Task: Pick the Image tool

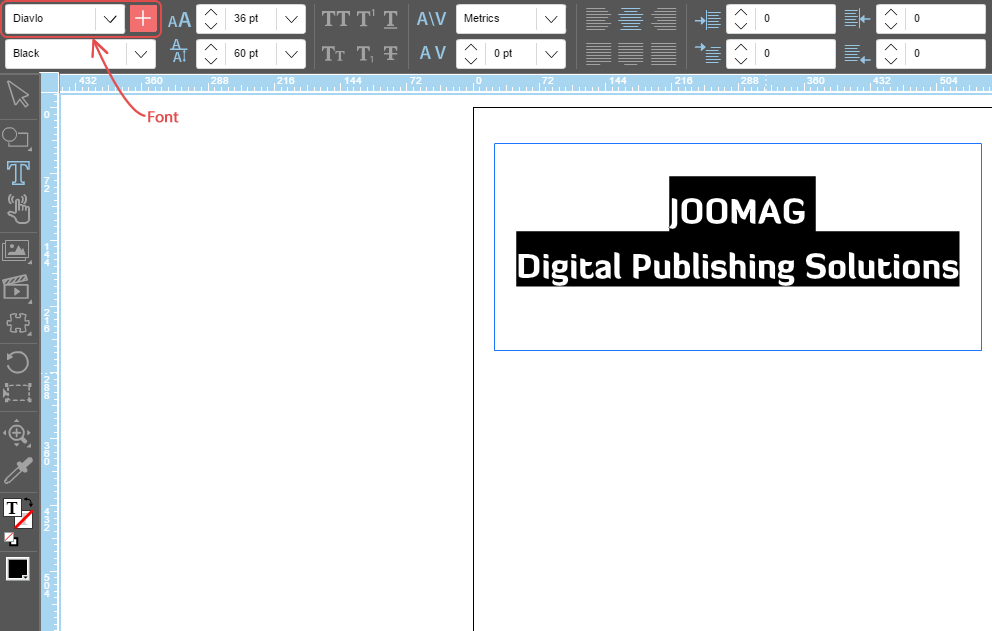Action: click(x=17, y=251)
